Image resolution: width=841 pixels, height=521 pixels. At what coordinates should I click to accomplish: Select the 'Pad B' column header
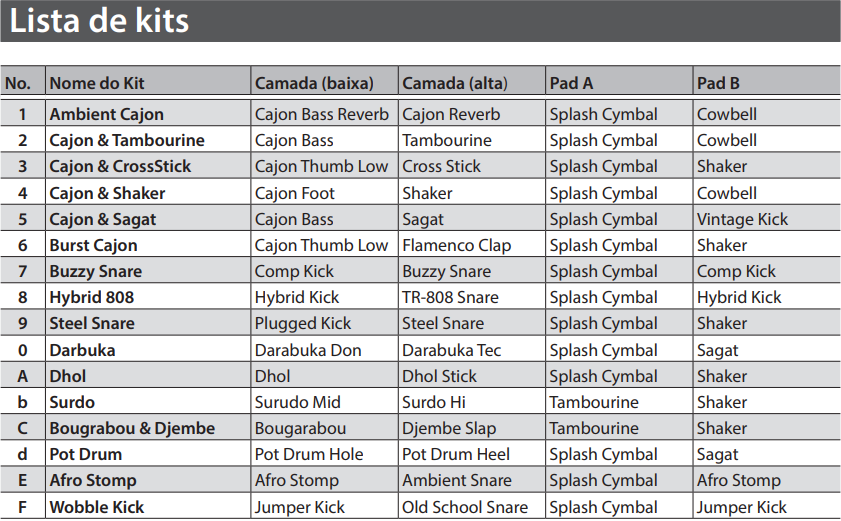[x=718, y=83]
